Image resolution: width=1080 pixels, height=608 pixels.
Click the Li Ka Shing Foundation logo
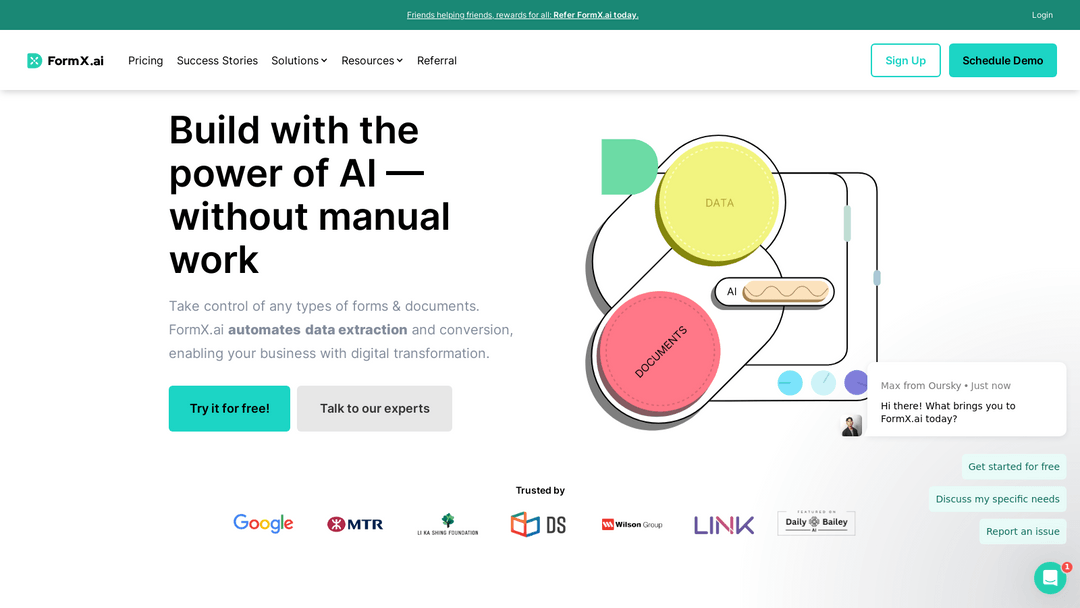click(447, 524)
